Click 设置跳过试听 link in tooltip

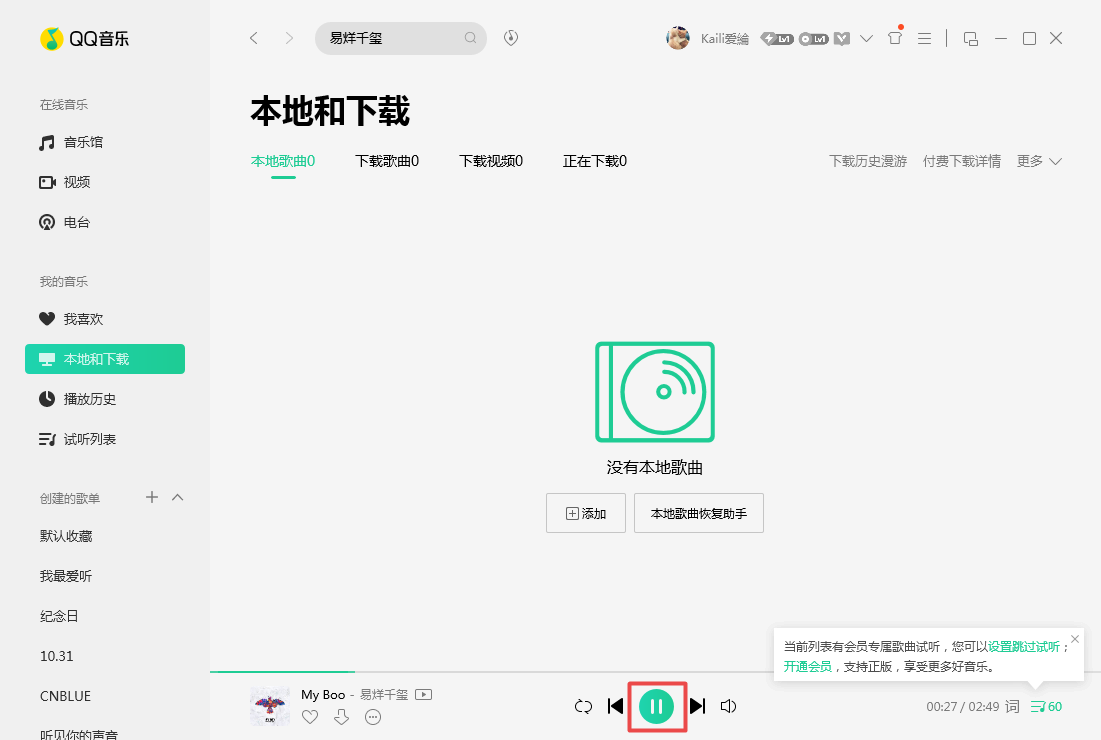click(1024, 647)
